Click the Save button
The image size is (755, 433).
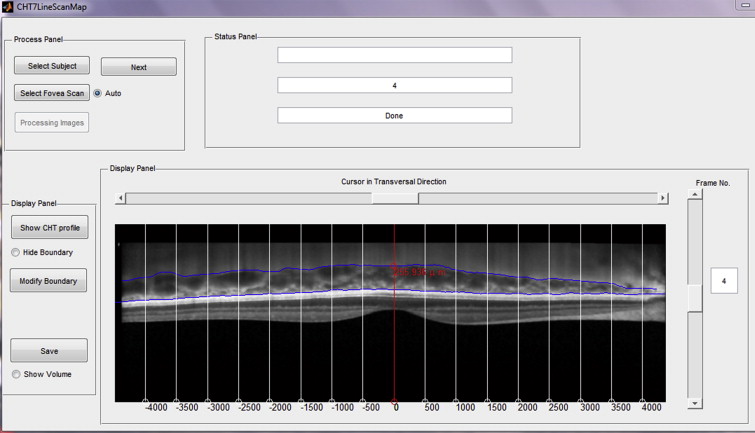49,351
